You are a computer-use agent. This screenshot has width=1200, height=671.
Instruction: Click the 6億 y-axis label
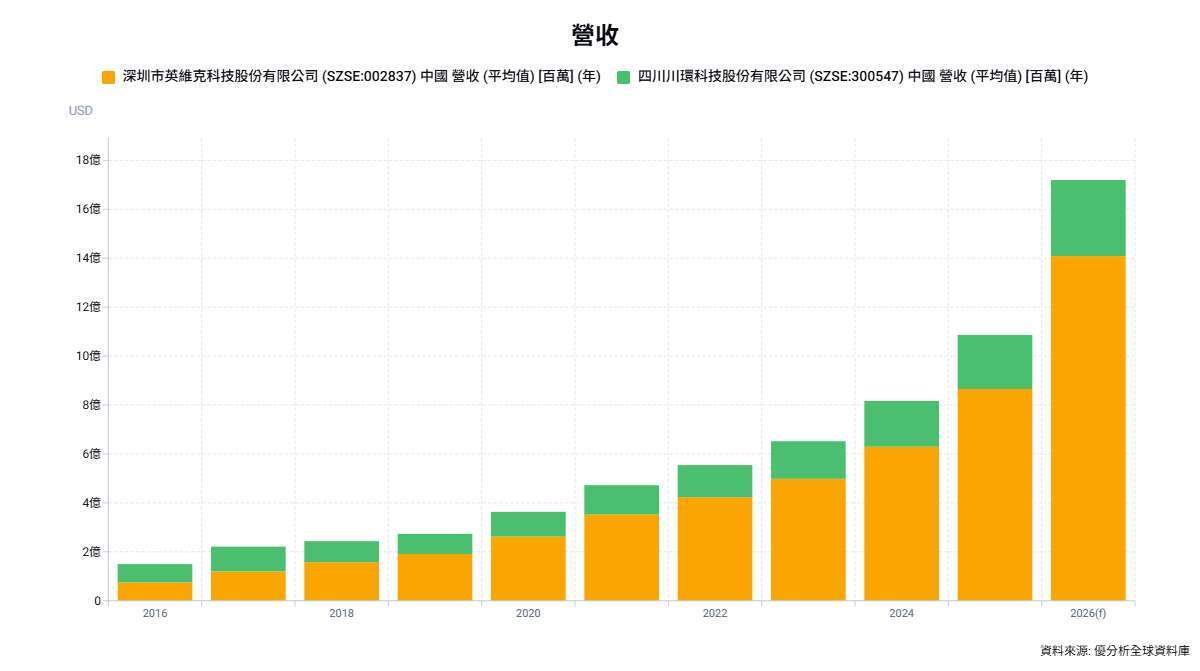pyautogui.click(x=92, y=454)
